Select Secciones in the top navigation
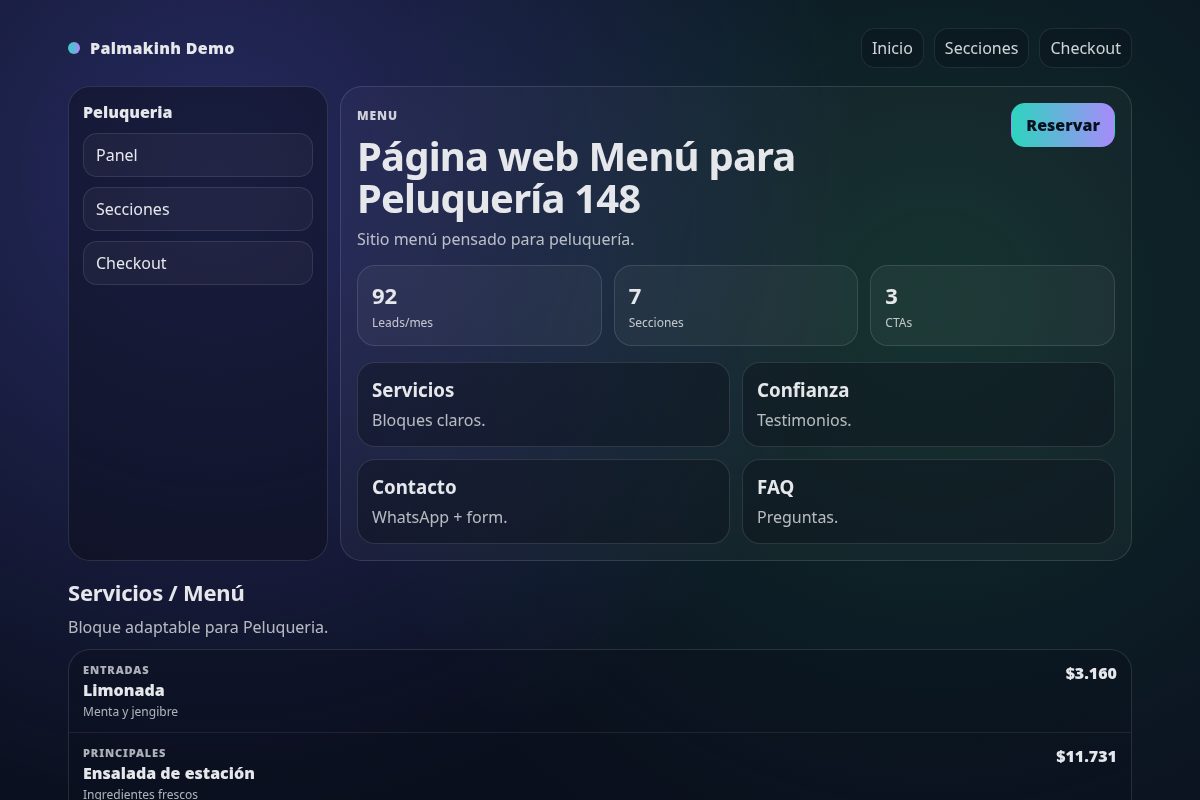This screenshot has height=800, width=1200. click(981, 47)
